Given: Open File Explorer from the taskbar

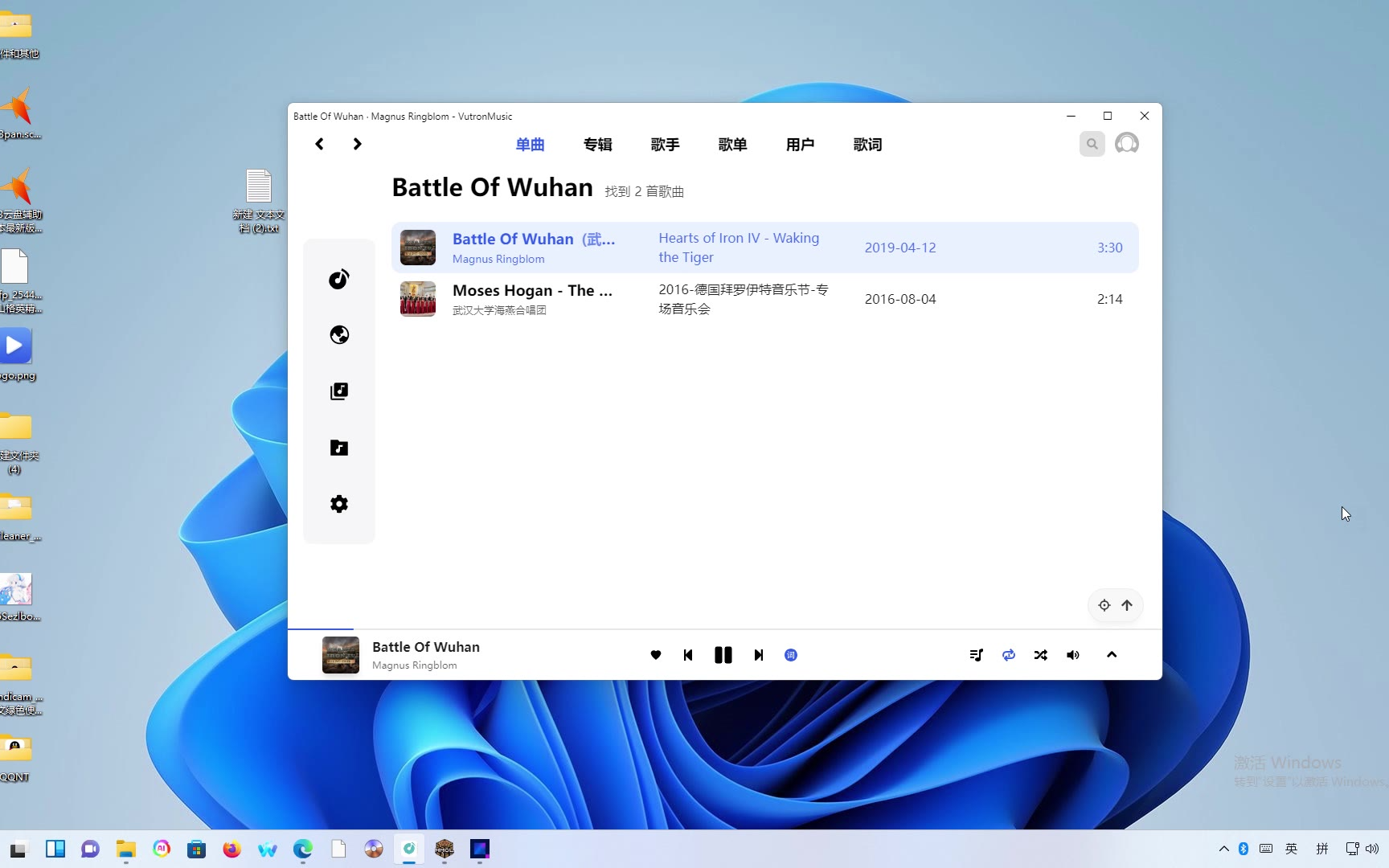Looking at the screenshot, I should [x=126, y=849].
